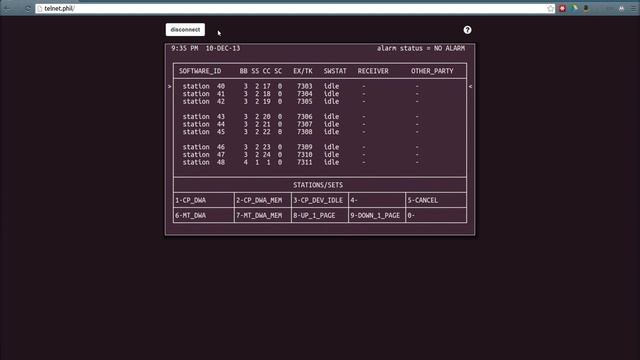
Task: Click the '9:35 PM' time text
Action: (x=184, y=48)
